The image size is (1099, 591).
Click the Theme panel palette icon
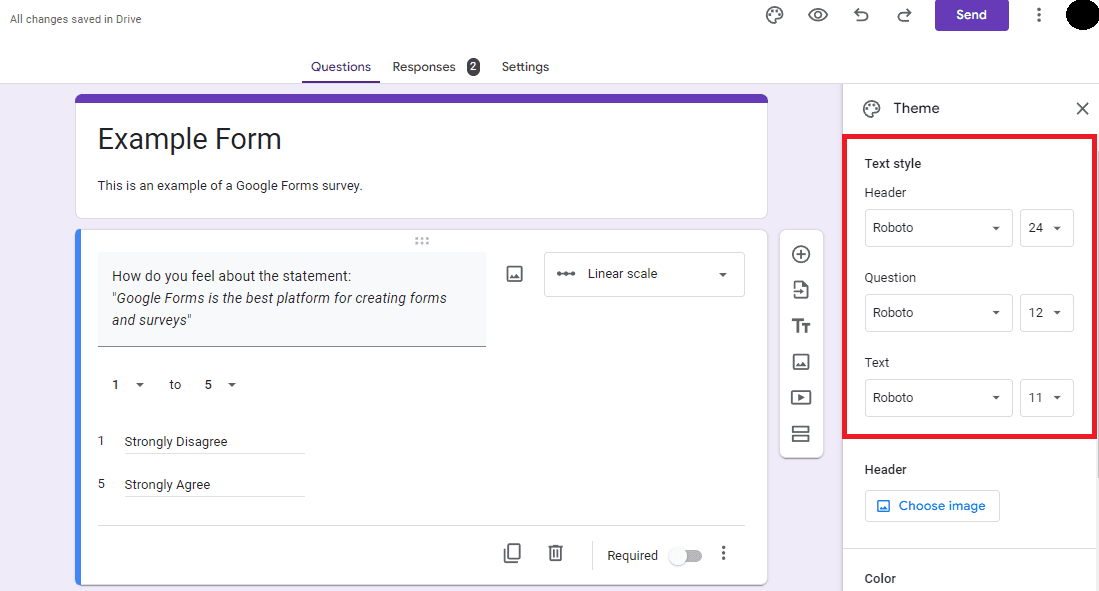[871, 109]
